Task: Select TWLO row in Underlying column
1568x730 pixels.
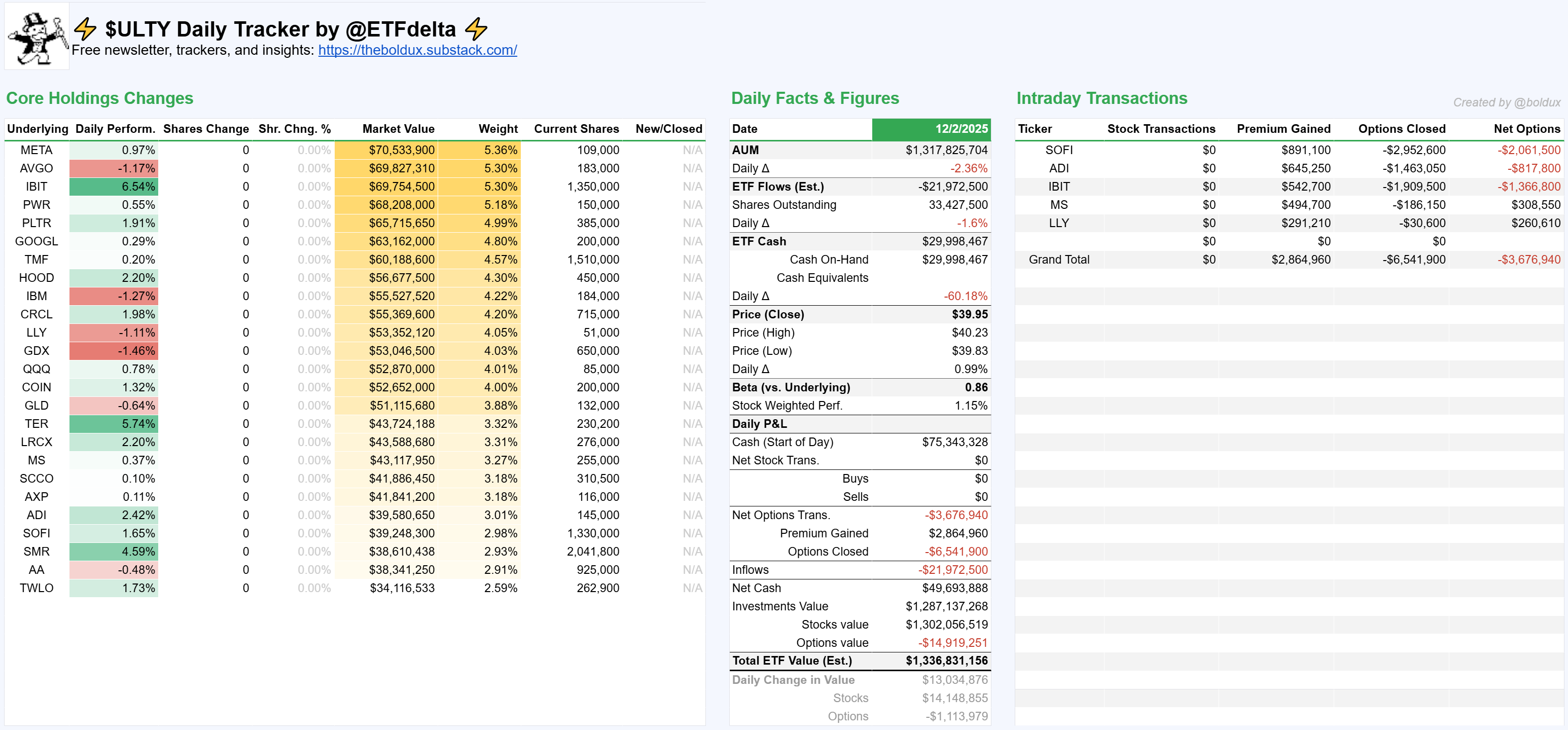Action: (x=37, y=588)
